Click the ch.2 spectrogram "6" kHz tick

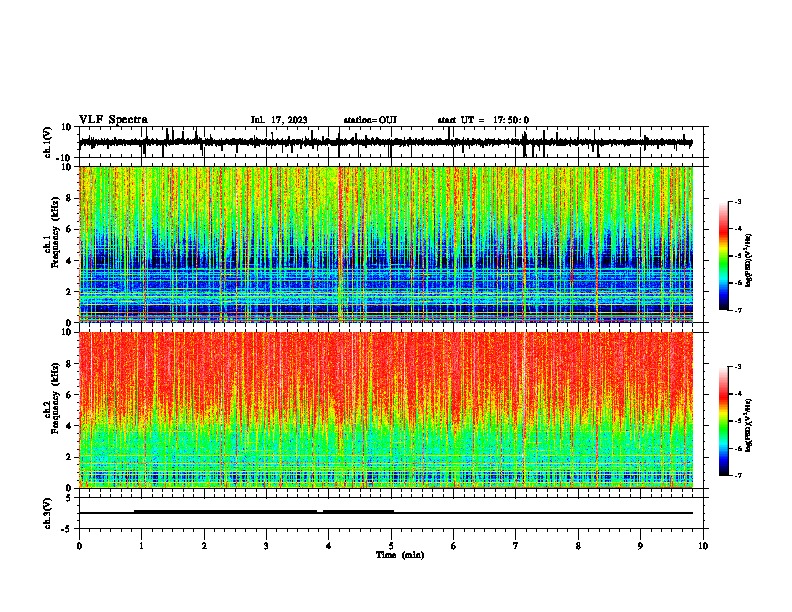(70, 395)
